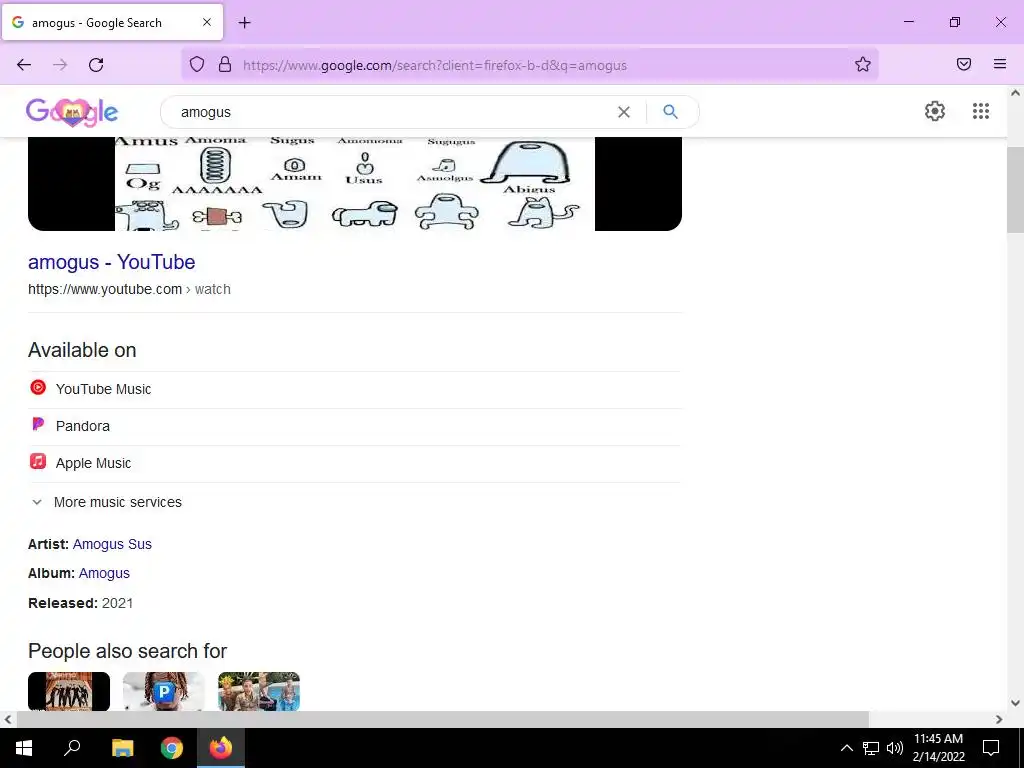Click the horizontal scroll left arrow

tap(8, 719)
